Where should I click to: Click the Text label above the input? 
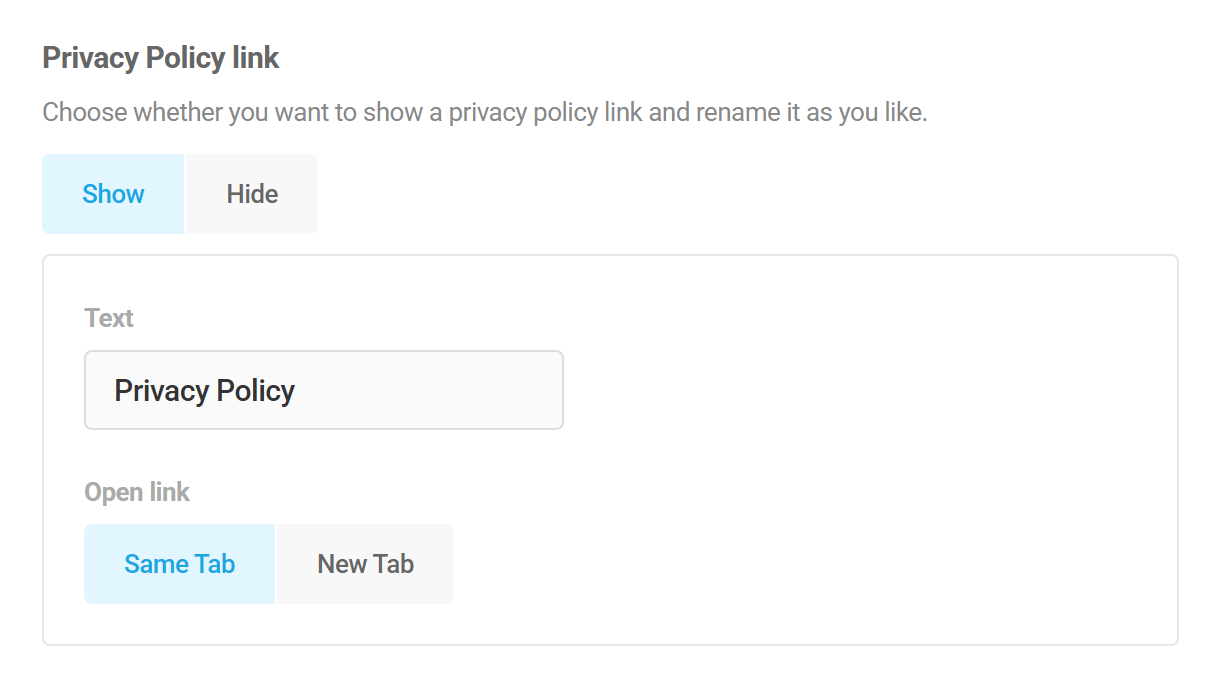pyautogui.click(x=108, y=318)
